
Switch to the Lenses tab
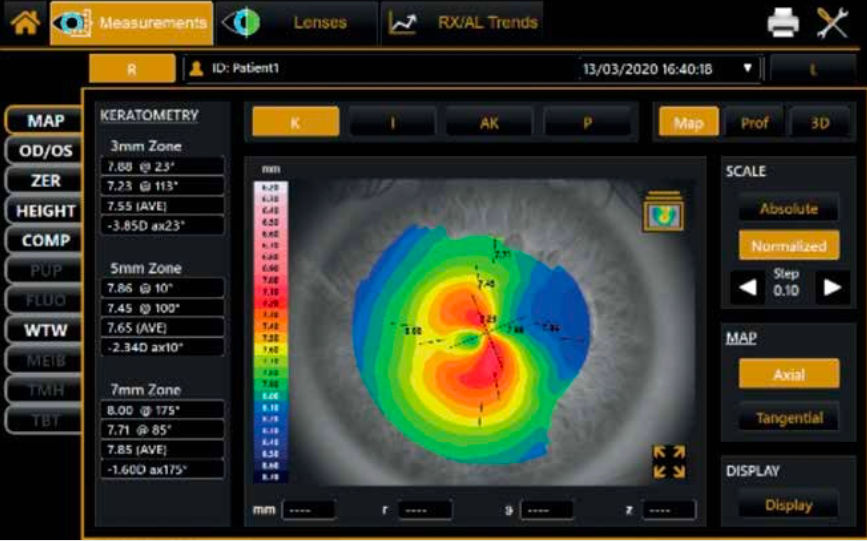[x=297, y=23]
